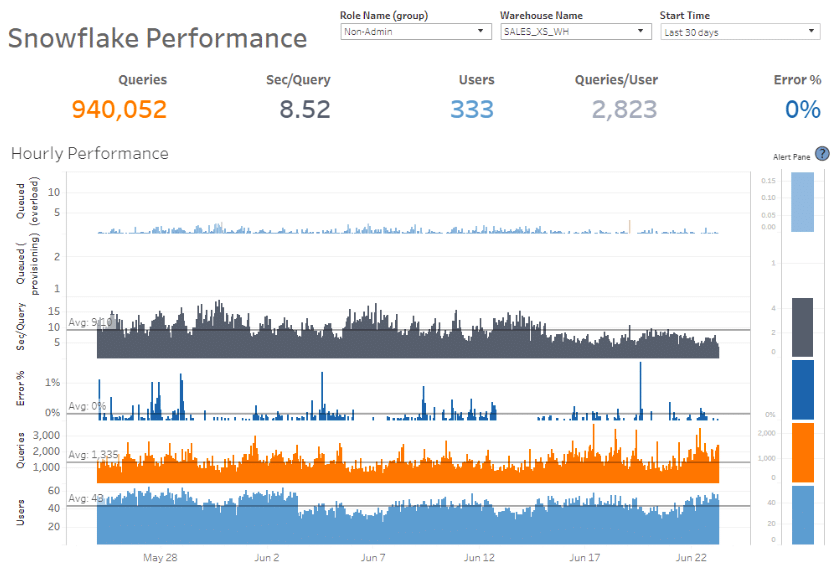The width and height of the screenshot is (831, 585).
Task: Select dark gray Sec/Query alert bar
Action: [x=802, y=327]
